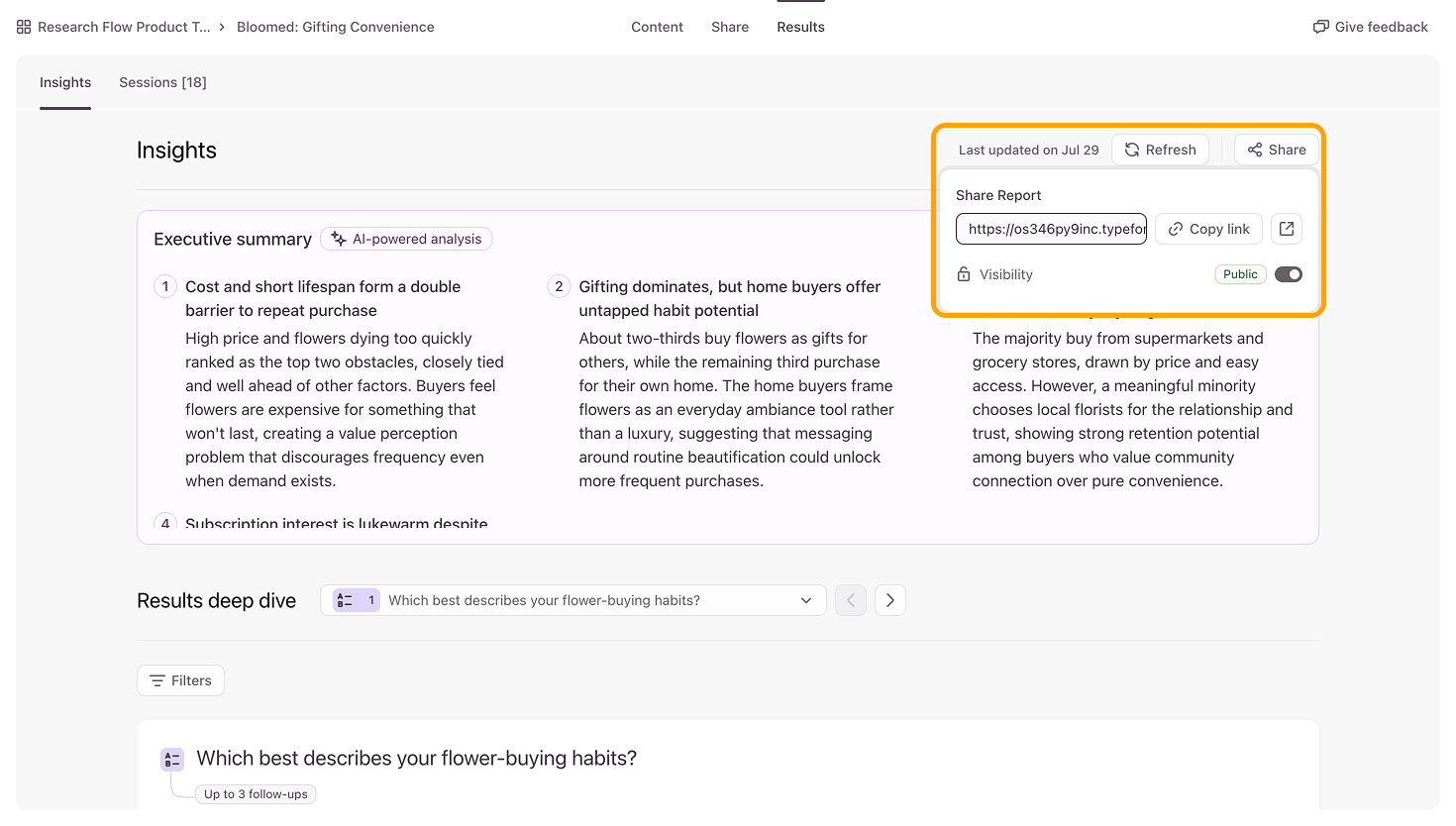Switch to the Share tab
The height and width of the screenshot is (826, 1456).
tap(730, 27)
